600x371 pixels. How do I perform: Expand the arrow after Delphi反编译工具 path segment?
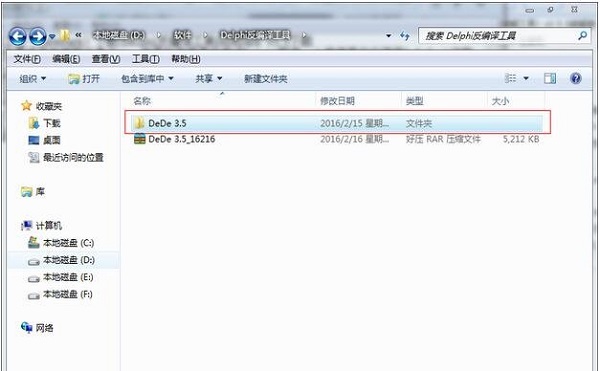pyautogui.click(x=304, y=36)
